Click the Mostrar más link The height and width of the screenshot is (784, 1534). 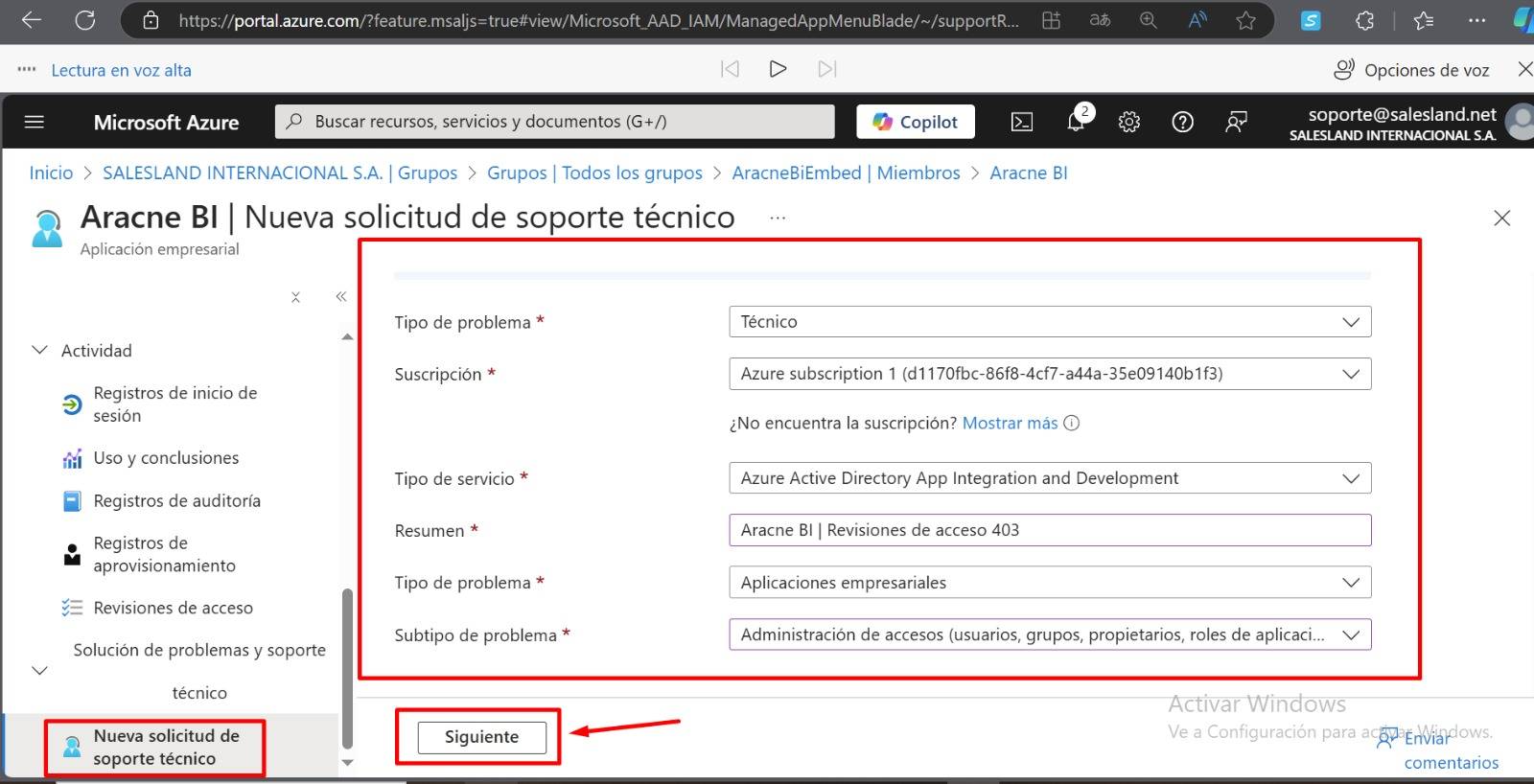click(x=1010, y=424)
